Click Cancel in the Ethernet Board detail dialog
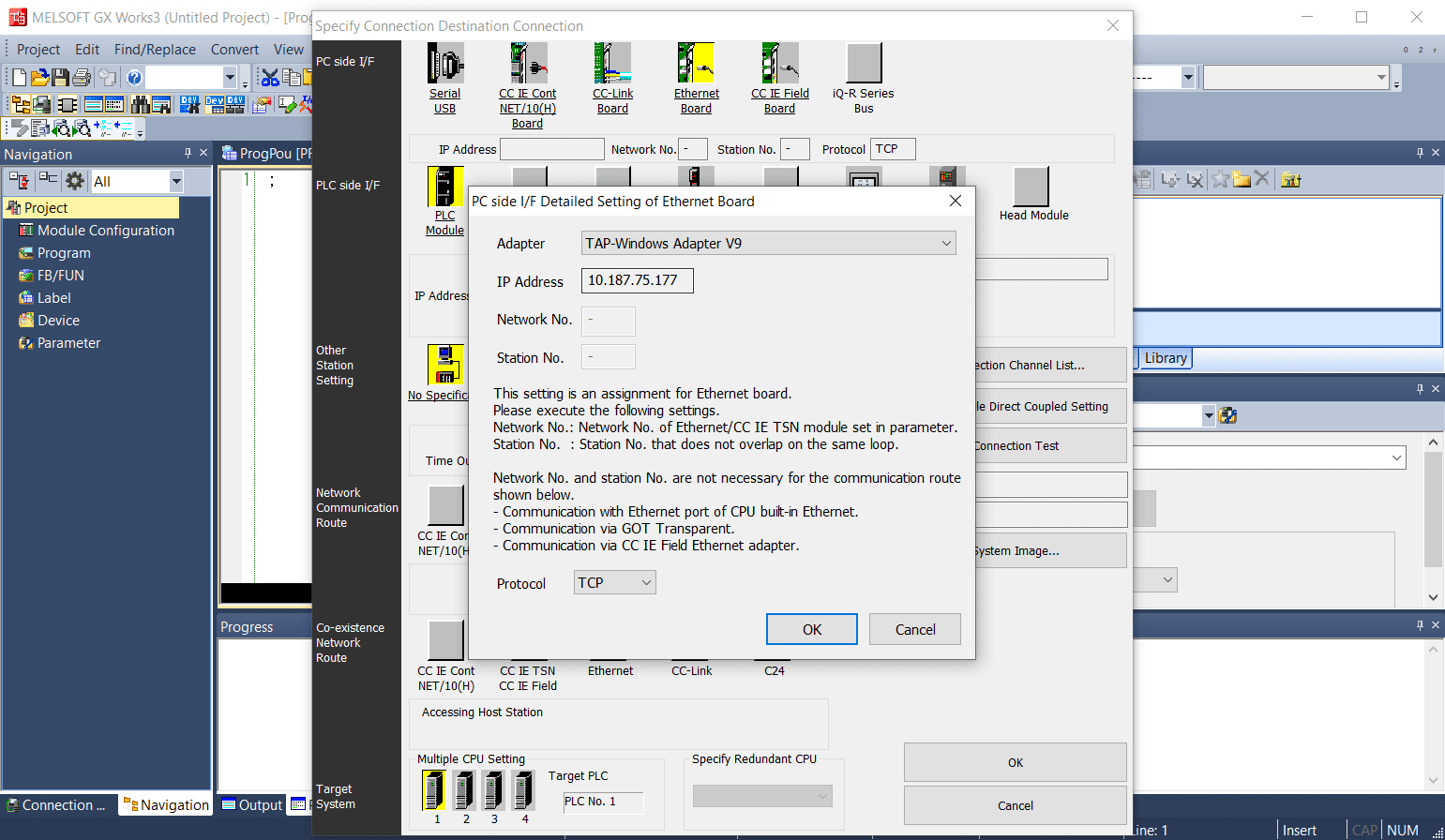 [915, 629]
